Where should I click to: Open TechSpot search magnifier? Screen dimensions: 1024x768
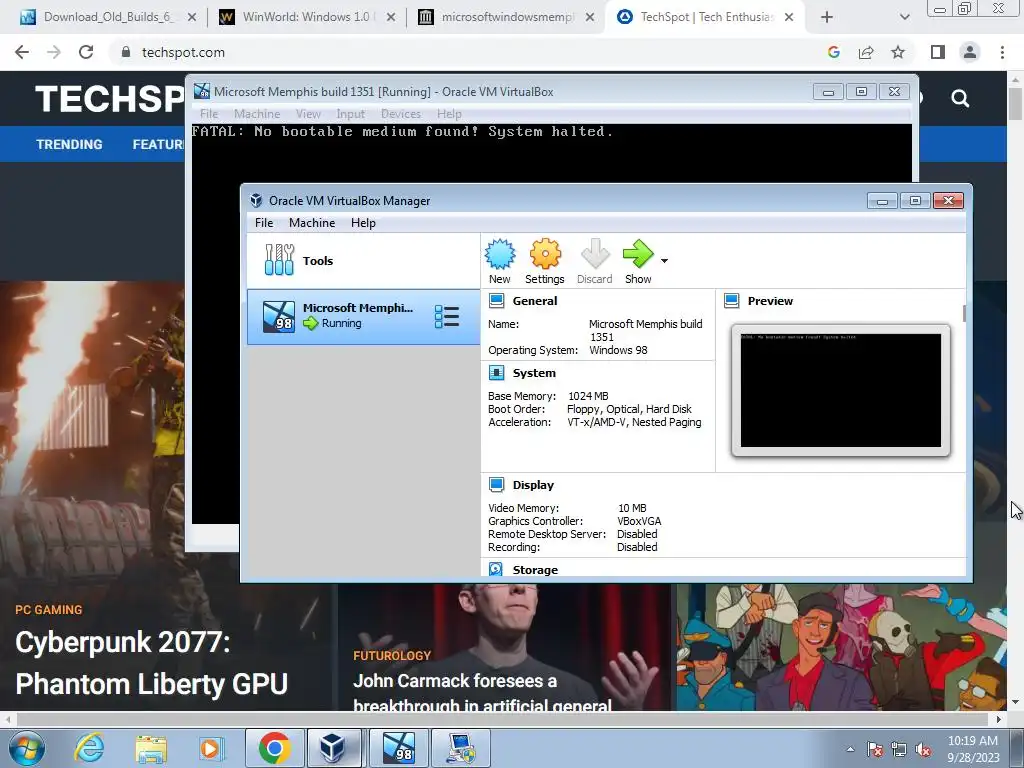pyautogui.click(x=960, y=99)
